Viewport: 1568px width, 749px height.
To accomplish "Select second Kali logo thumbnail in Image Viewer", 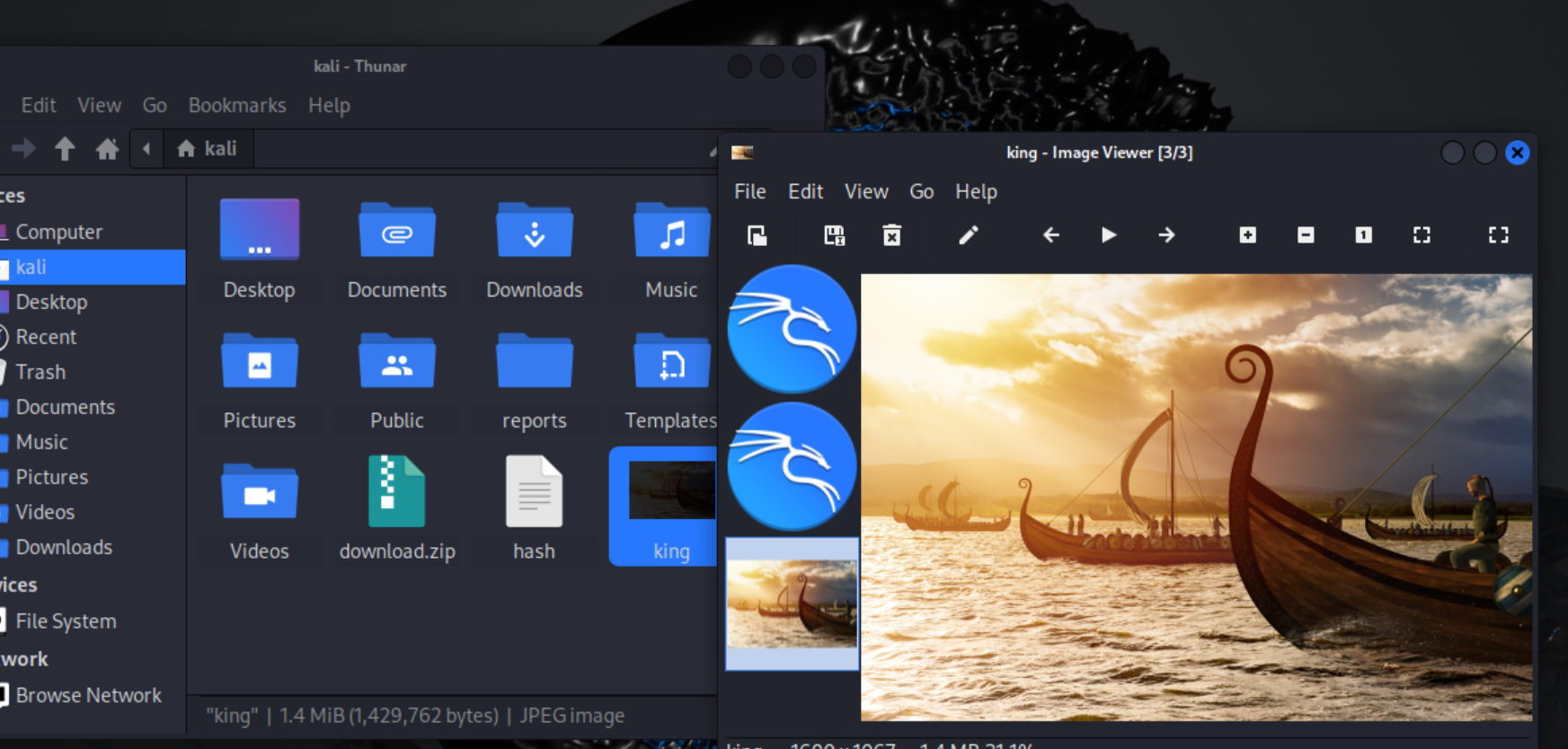I will tap(792, 466).
